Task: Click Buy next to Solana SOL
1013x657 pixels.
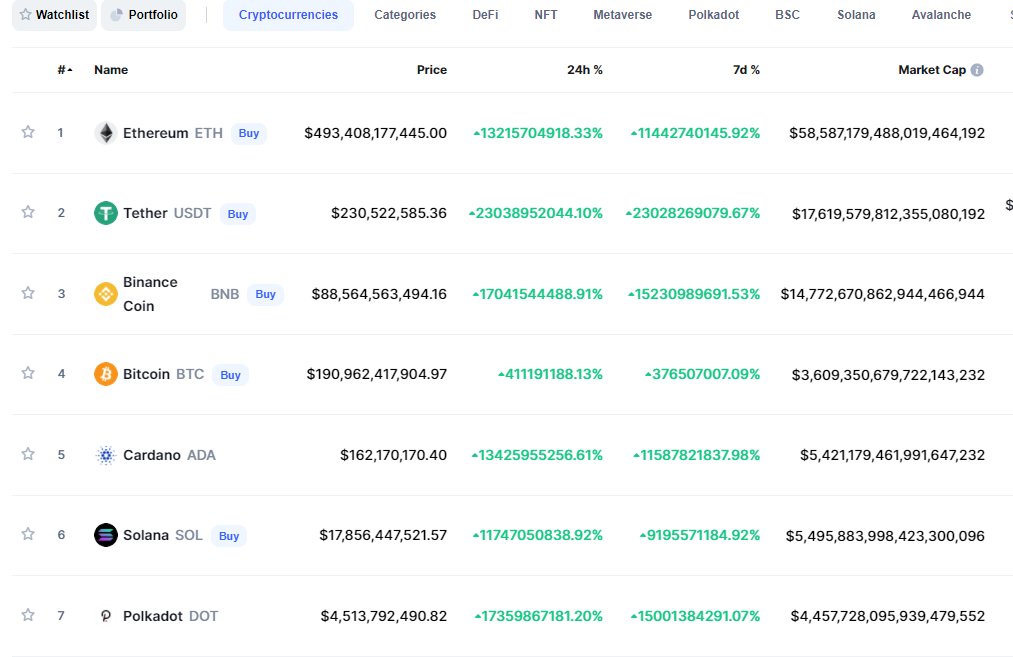Action: point(229,536)
